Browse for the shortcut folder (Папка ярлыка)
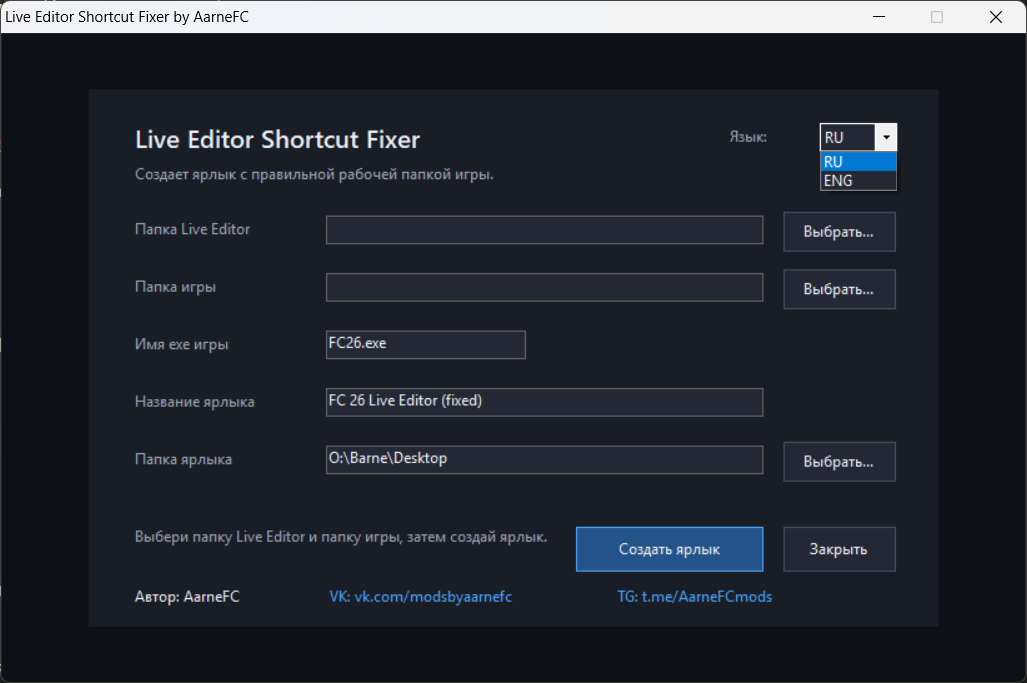 (839, 462)
